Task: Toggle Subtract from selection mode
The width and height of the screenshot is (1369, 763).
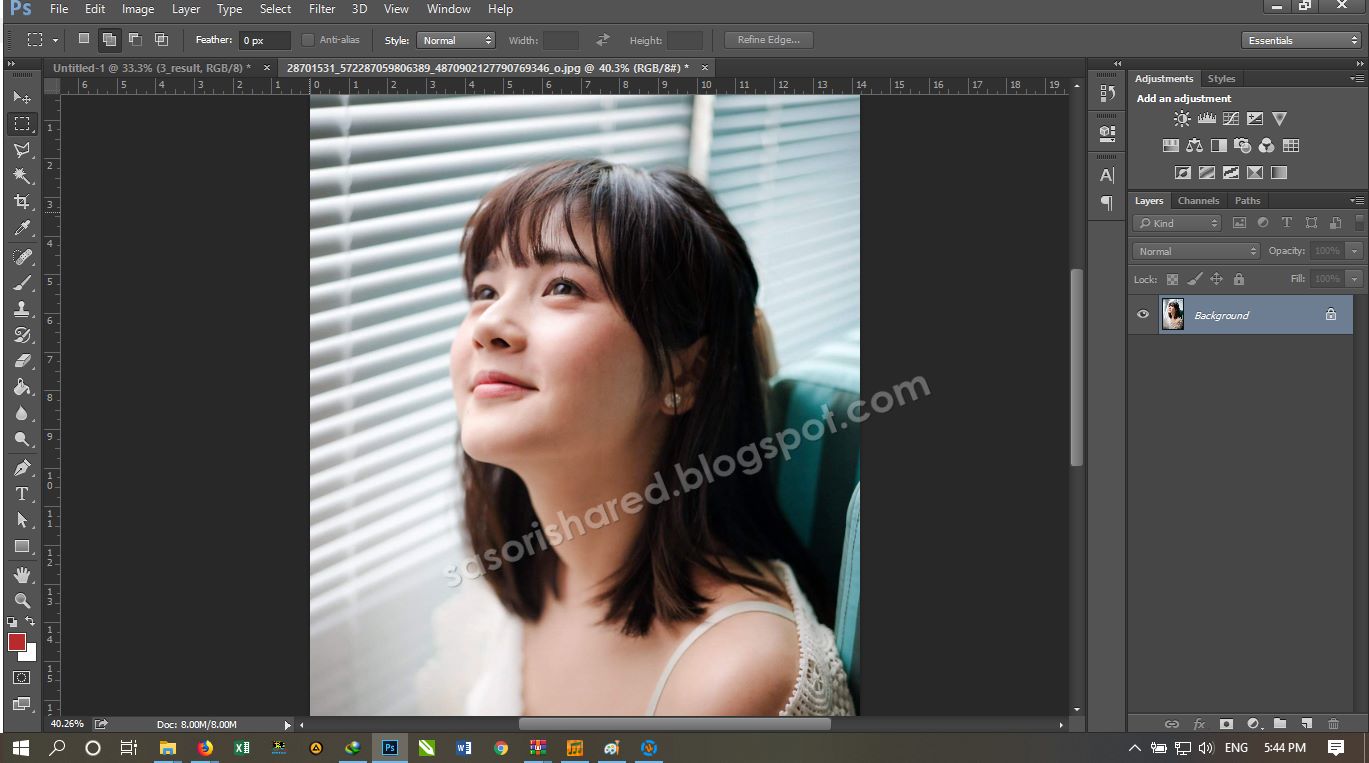Action: [x=135, y=40]
